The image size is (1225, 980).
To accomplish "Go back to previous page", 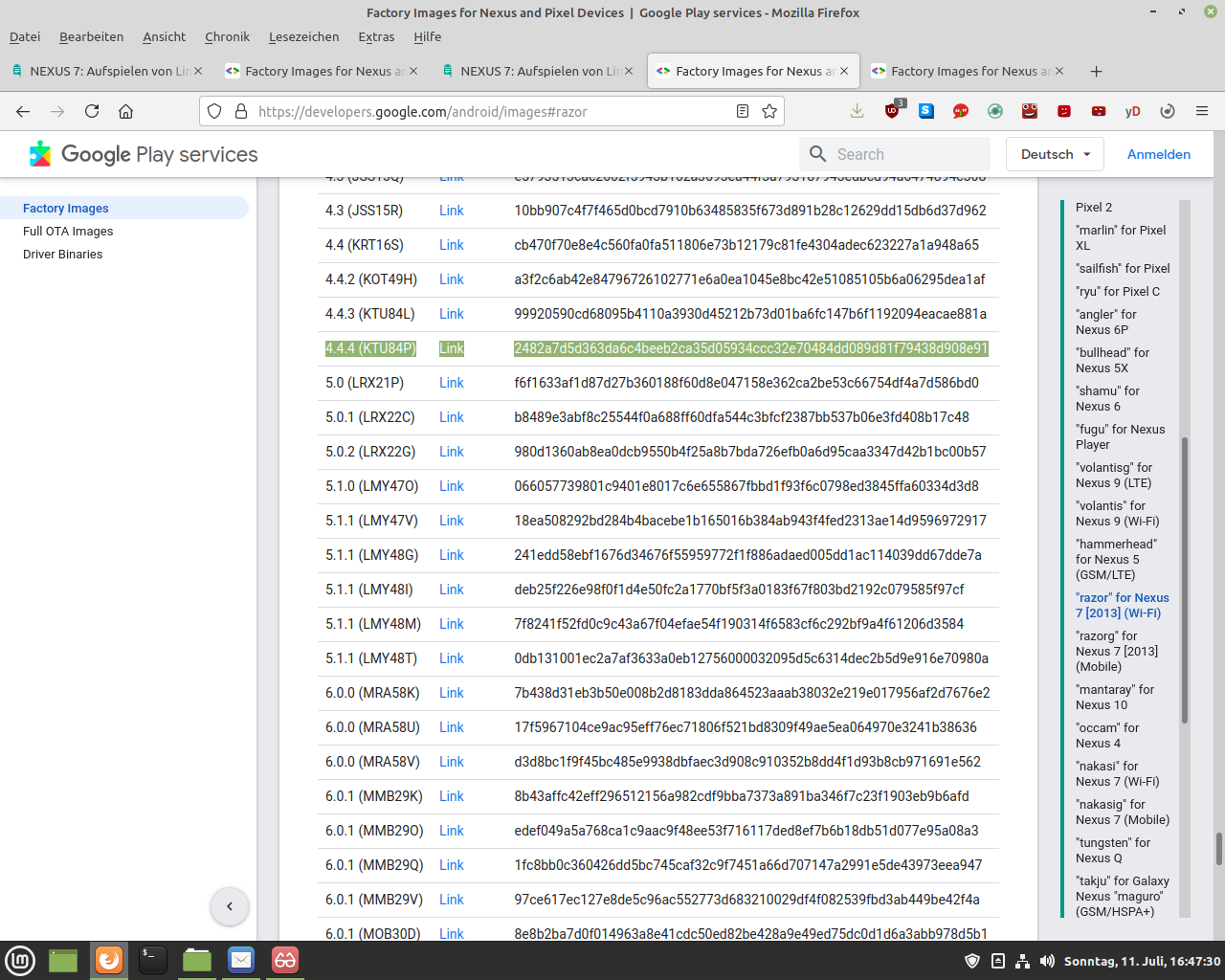I will point(23,111).
